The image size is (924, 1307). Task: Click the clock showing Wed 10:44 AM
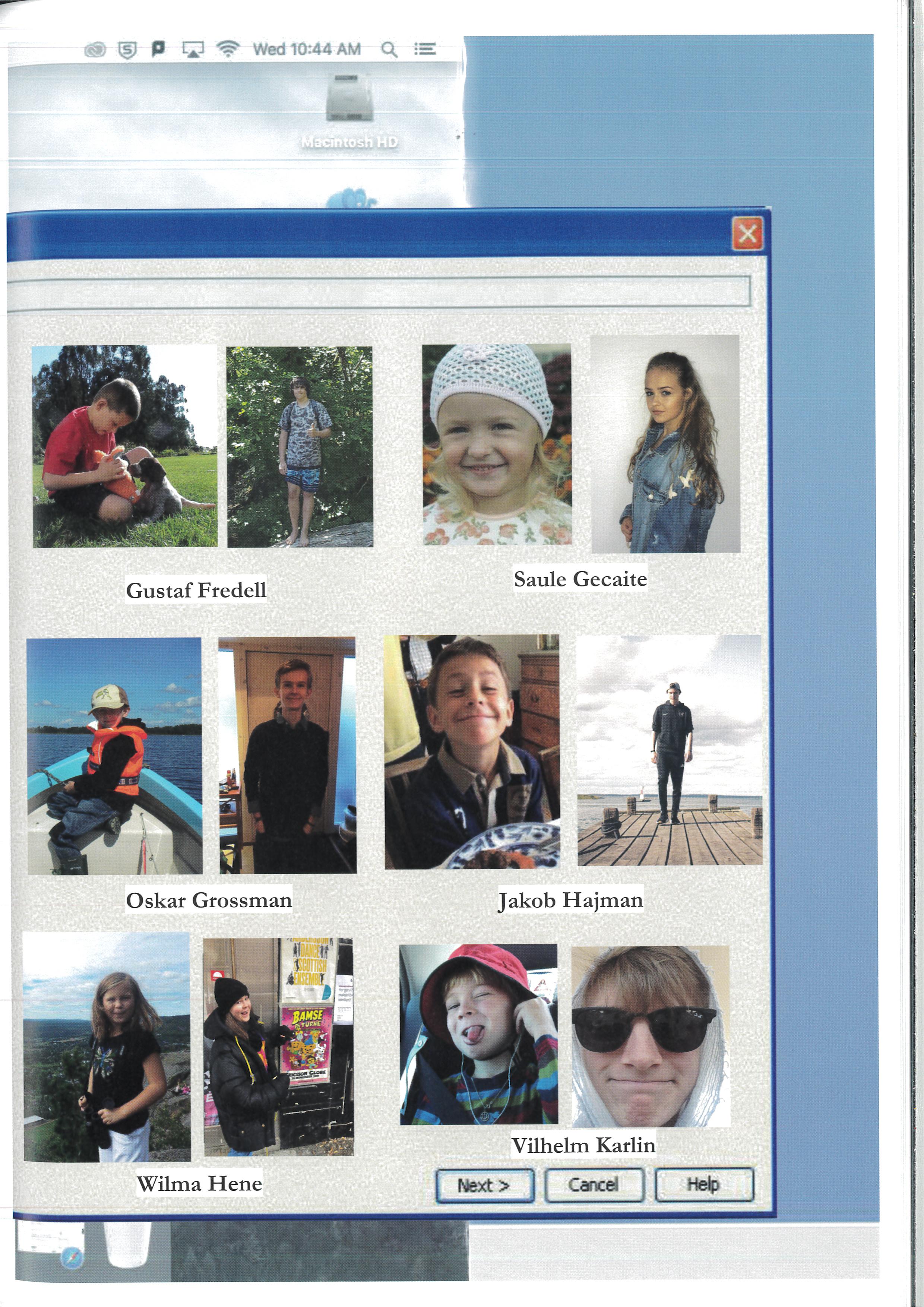pyautogui.click(x=306, y=50)
